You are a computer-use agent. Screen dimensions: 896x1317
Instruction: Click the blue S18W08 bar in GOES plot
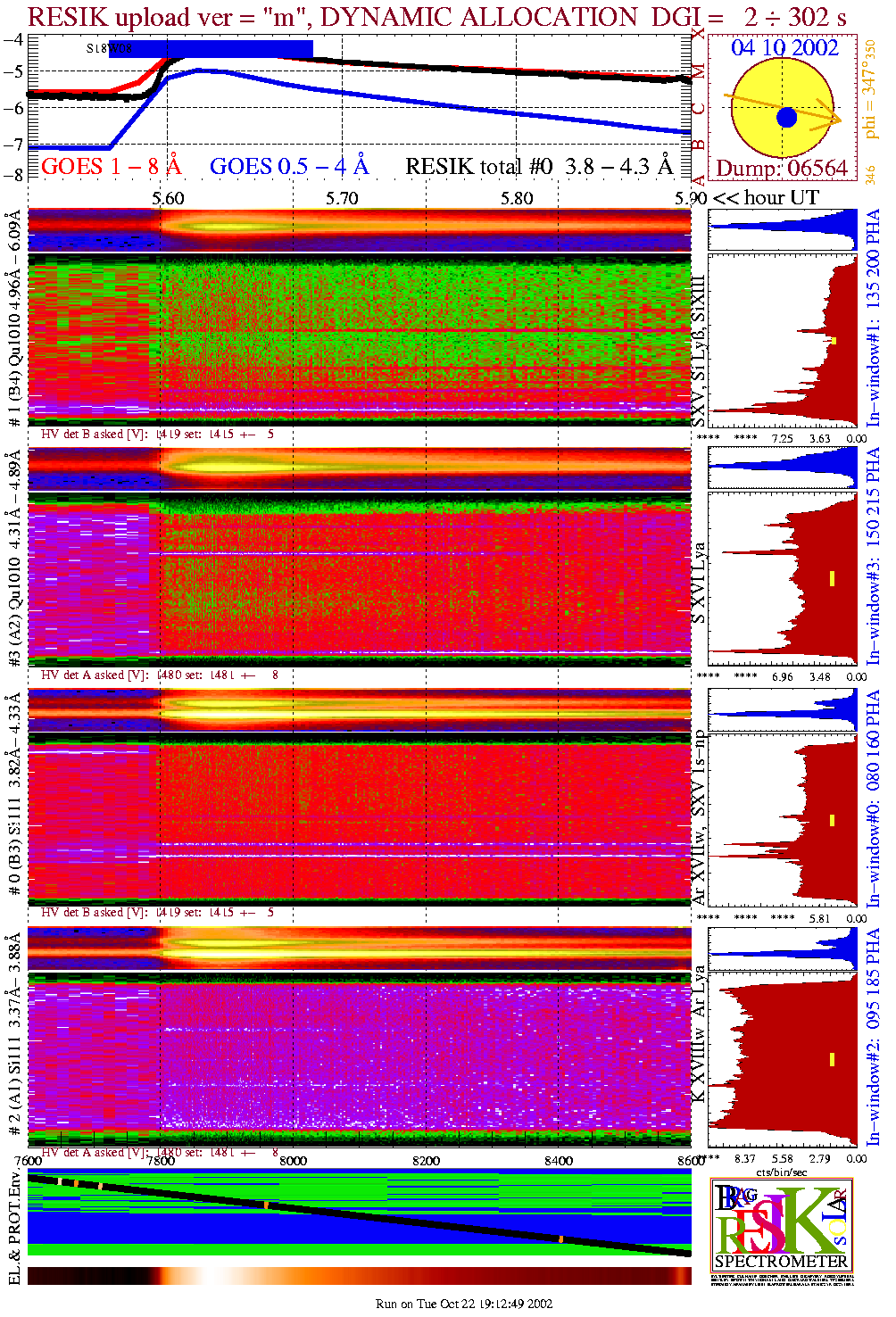(211, 48)
